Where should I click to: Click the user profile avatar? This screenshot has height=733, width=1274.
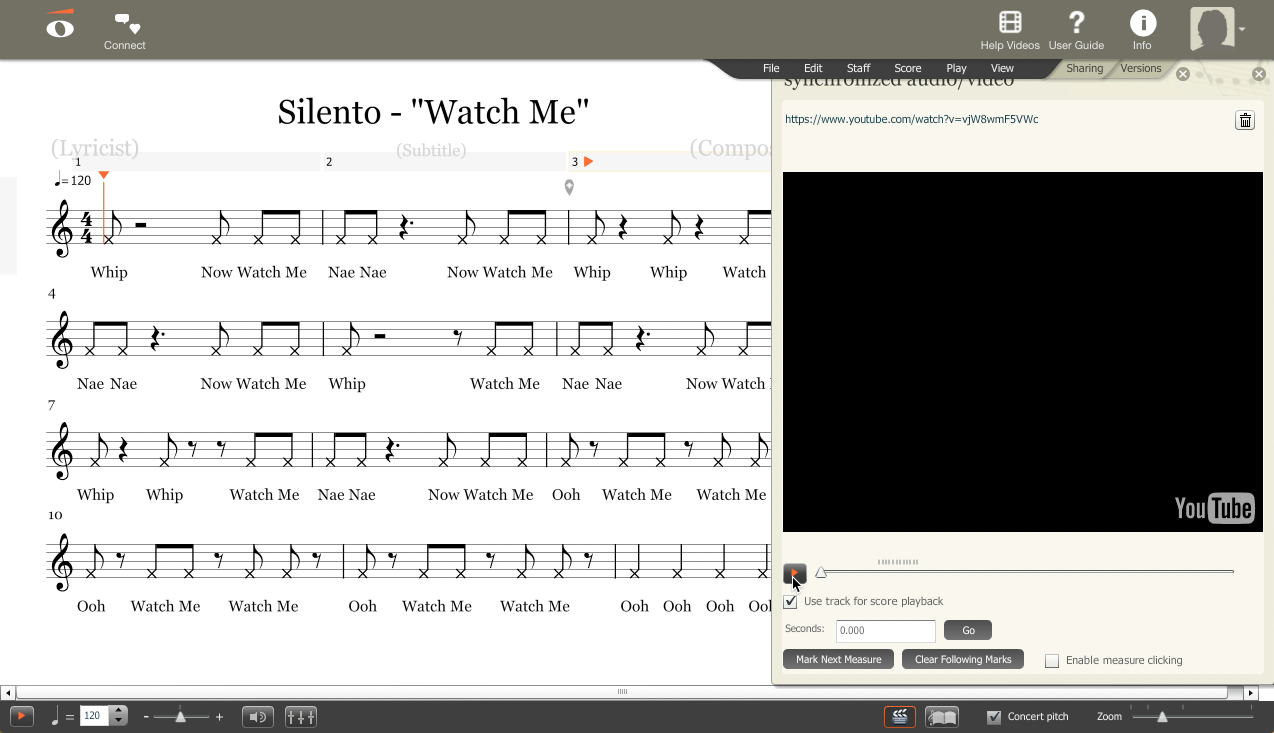point(1211,29)
